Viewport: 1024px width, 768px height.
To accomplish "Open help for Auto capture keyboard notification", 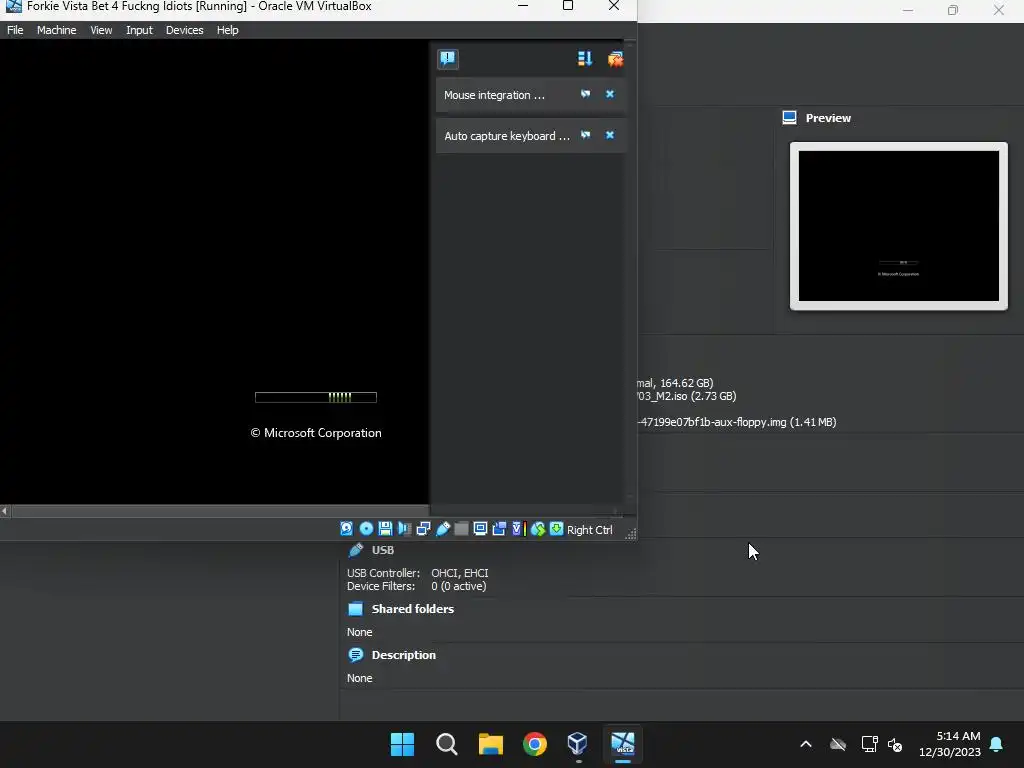I will point(586,135).
